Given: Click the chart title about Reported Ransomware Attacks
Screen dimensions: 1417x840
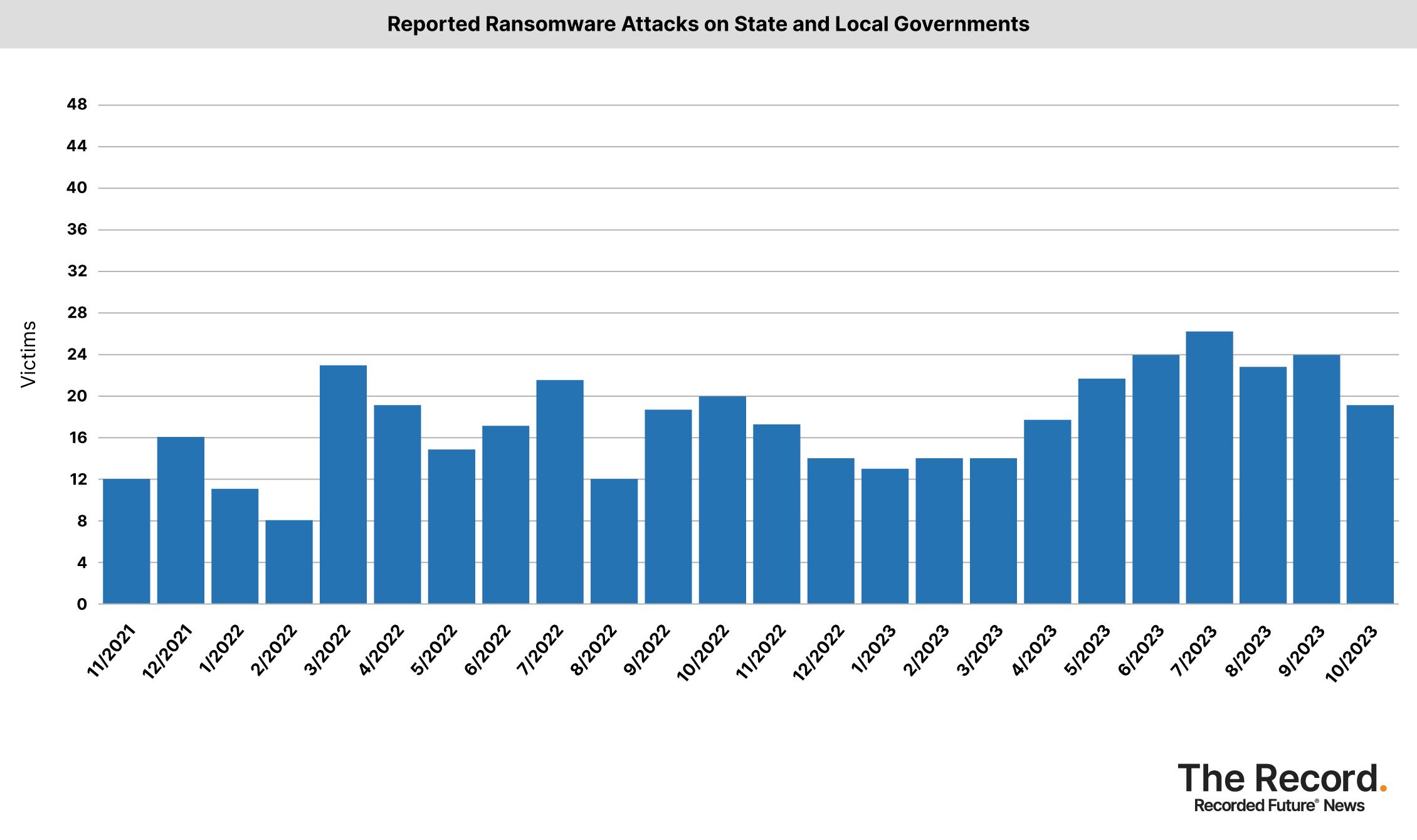Looking at the screenshot, I should coord(708,24).
